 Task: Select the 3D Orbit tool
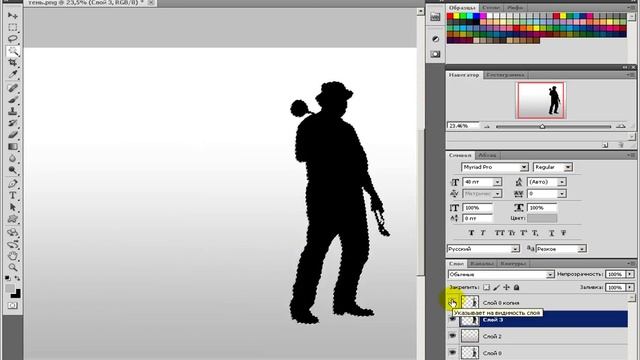tap(13, 244)
